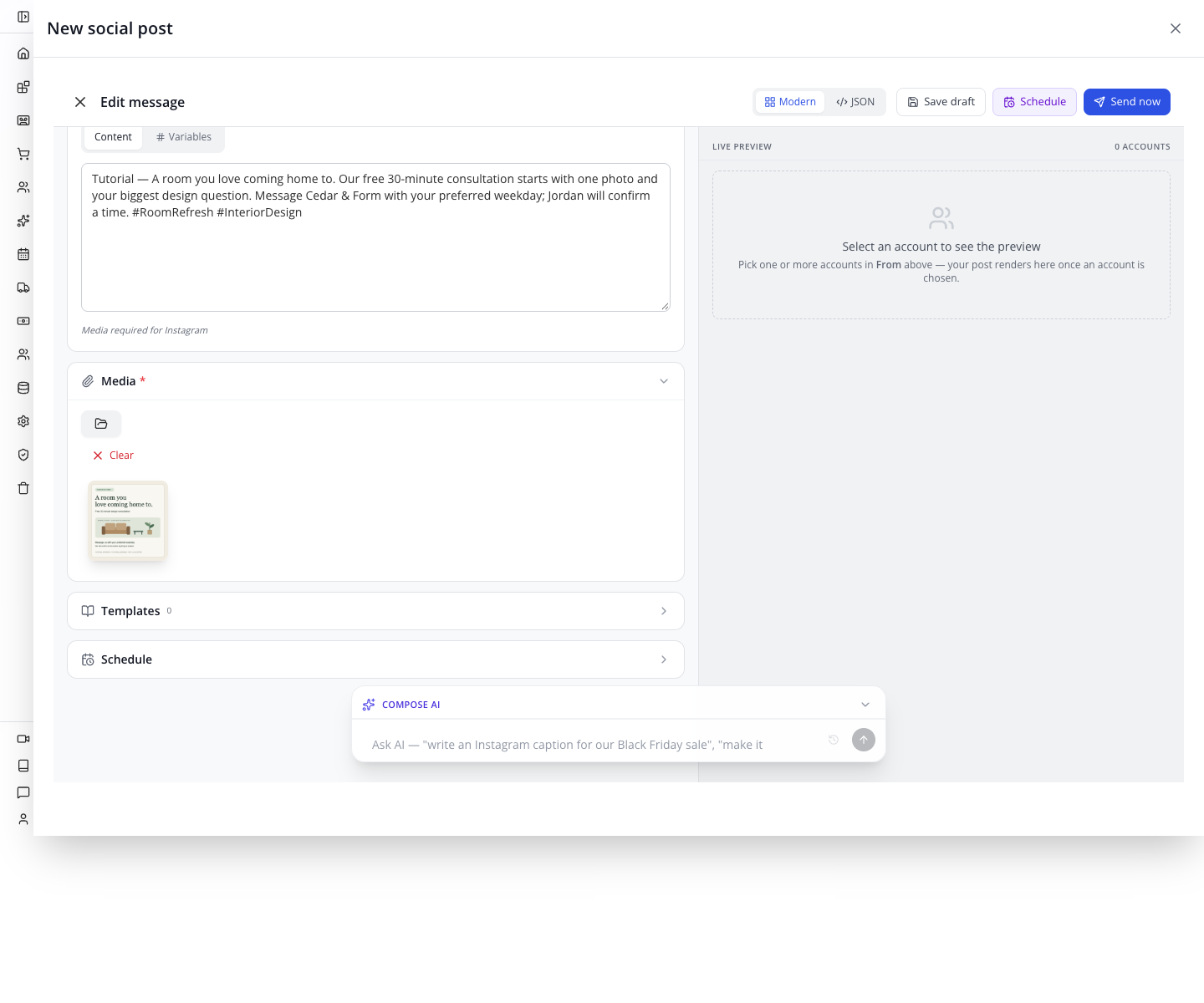Viewport: 1204px width, 1003px height.
Task: Click the 'LIVE PREVIEW' heading
Action: (742, 147)
